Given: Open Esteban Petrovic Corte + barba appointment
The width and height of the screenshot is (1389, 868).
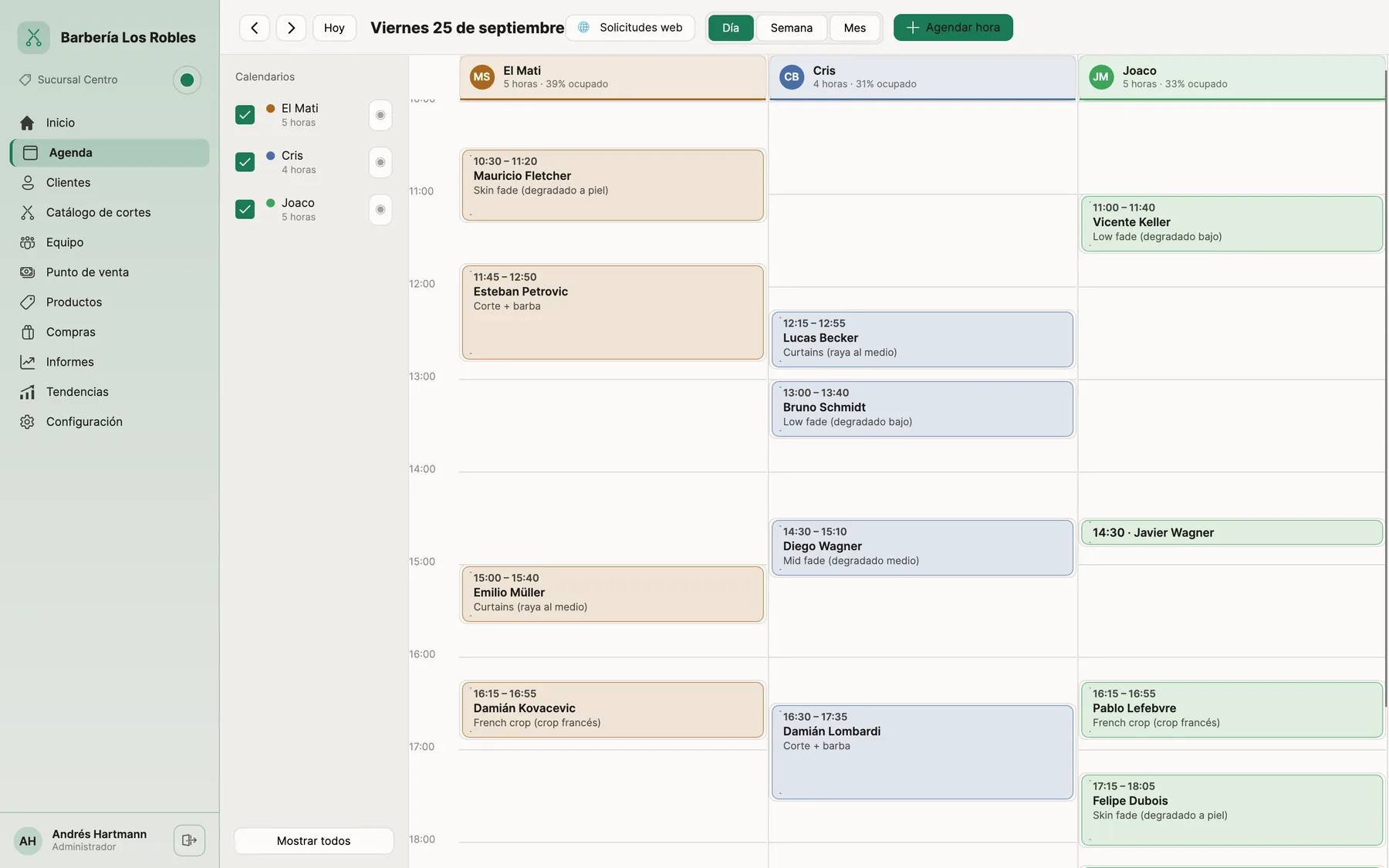Looking at the screenshot, I should coord(613,312).
